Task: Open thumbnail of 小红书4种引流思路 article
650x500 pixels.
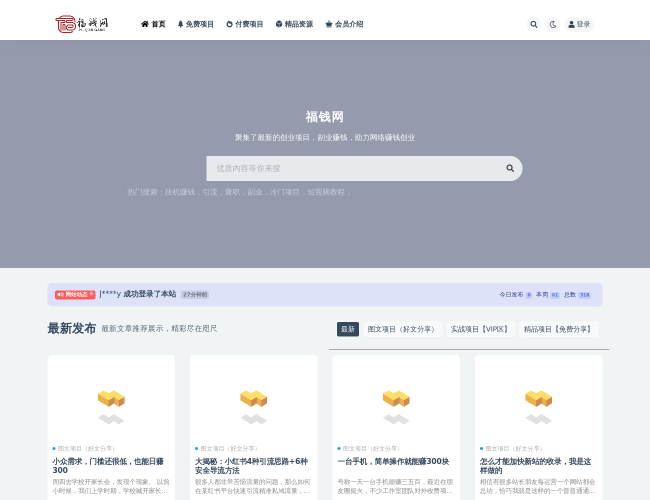Action: (254, 398)
